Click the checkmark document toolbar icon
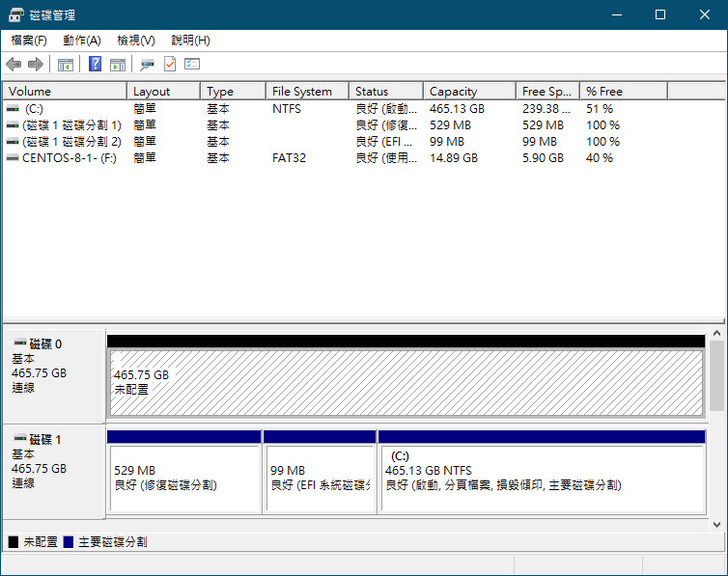This screenshot has width=728, height=576. click(170, 65)
